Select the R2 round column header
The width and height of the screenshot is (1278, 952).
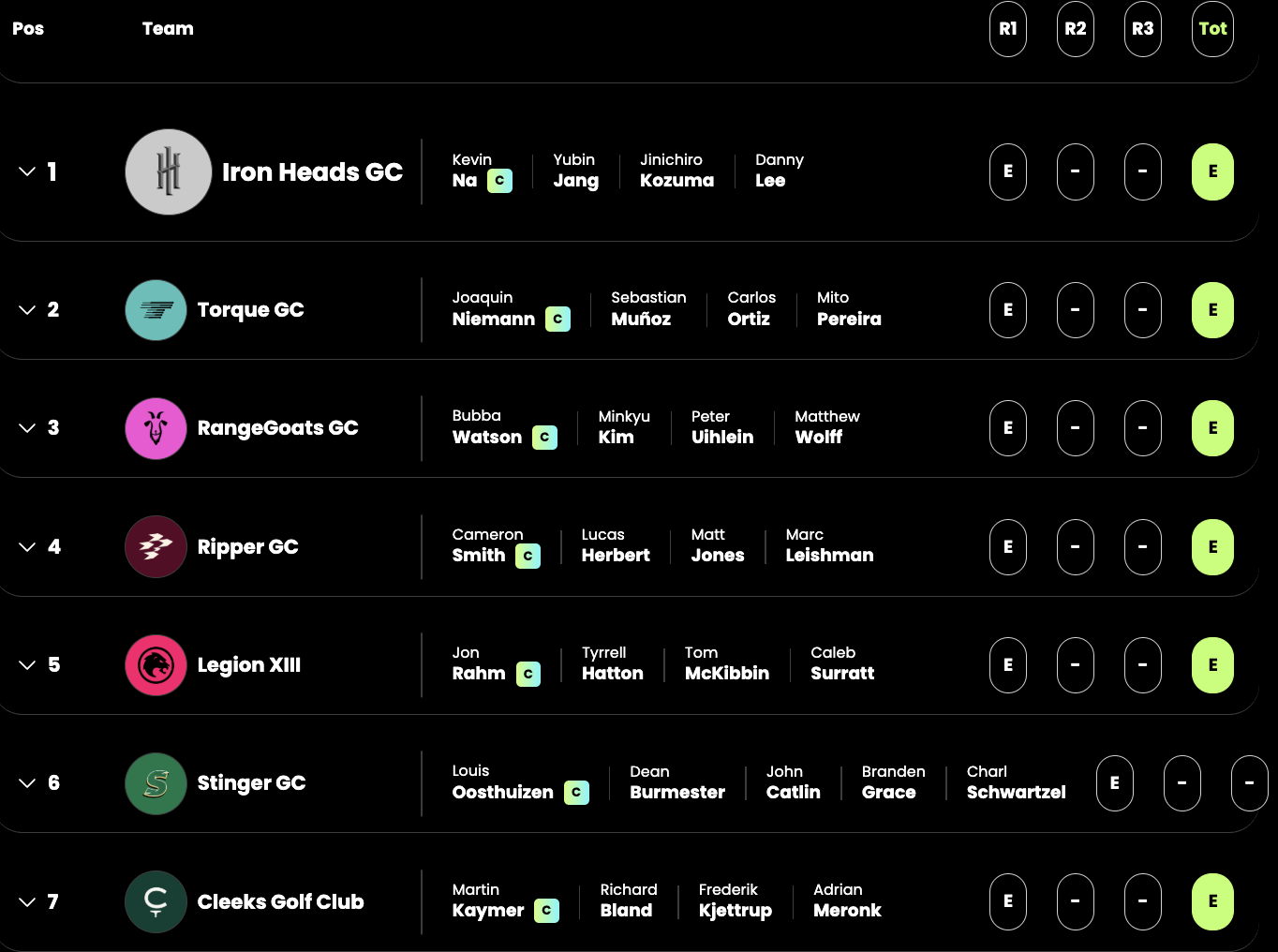pyautogui.click(x=1076, y=29)
